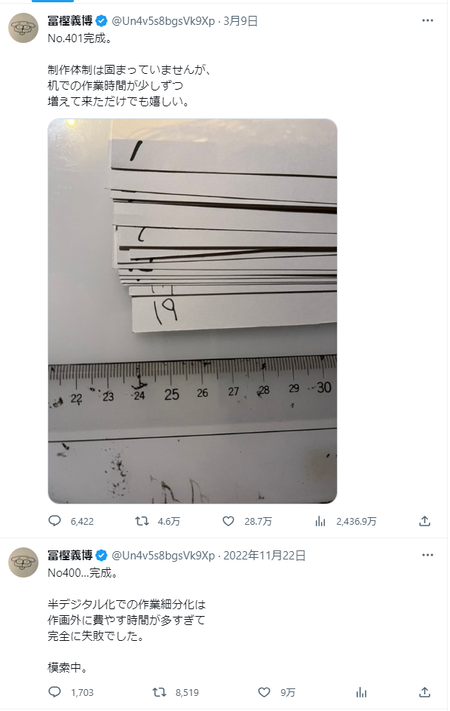Open the manuscript pages photo
This screenshot has width=450, height=711.
[x=192, y=311]
